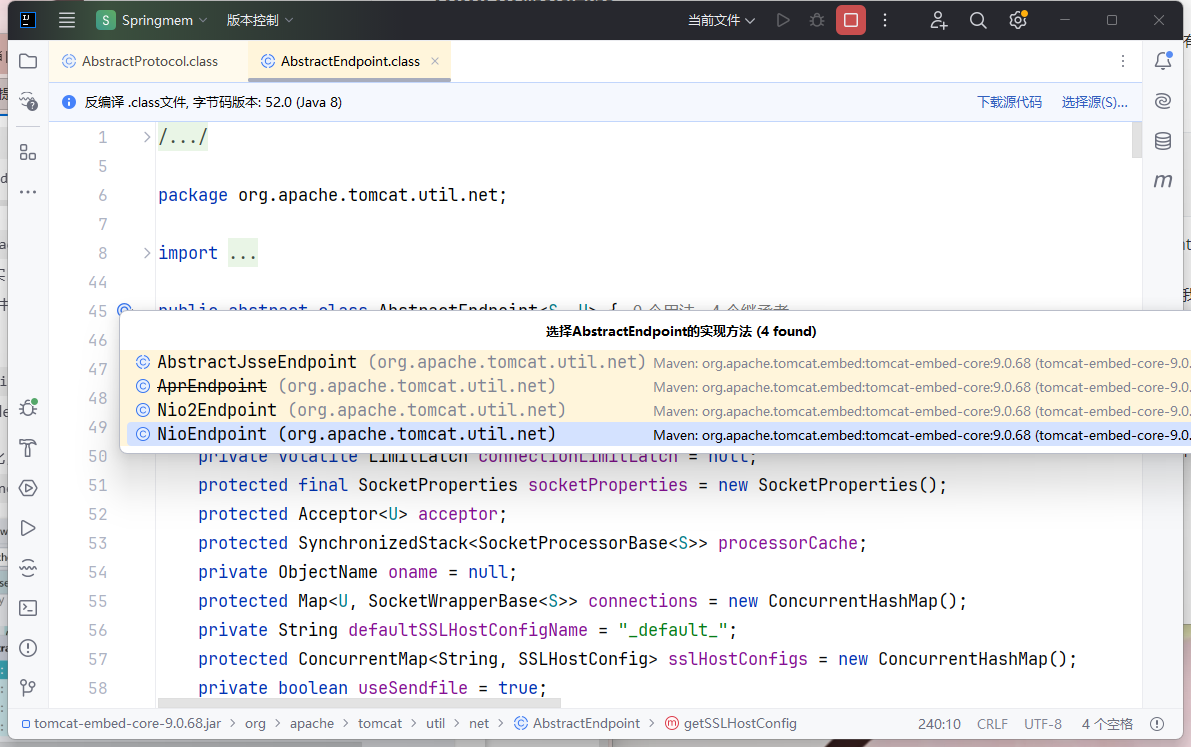The image size is (1191, 747).
Task: Click the 选择源(S)... link
Action: pos(1094,102)
